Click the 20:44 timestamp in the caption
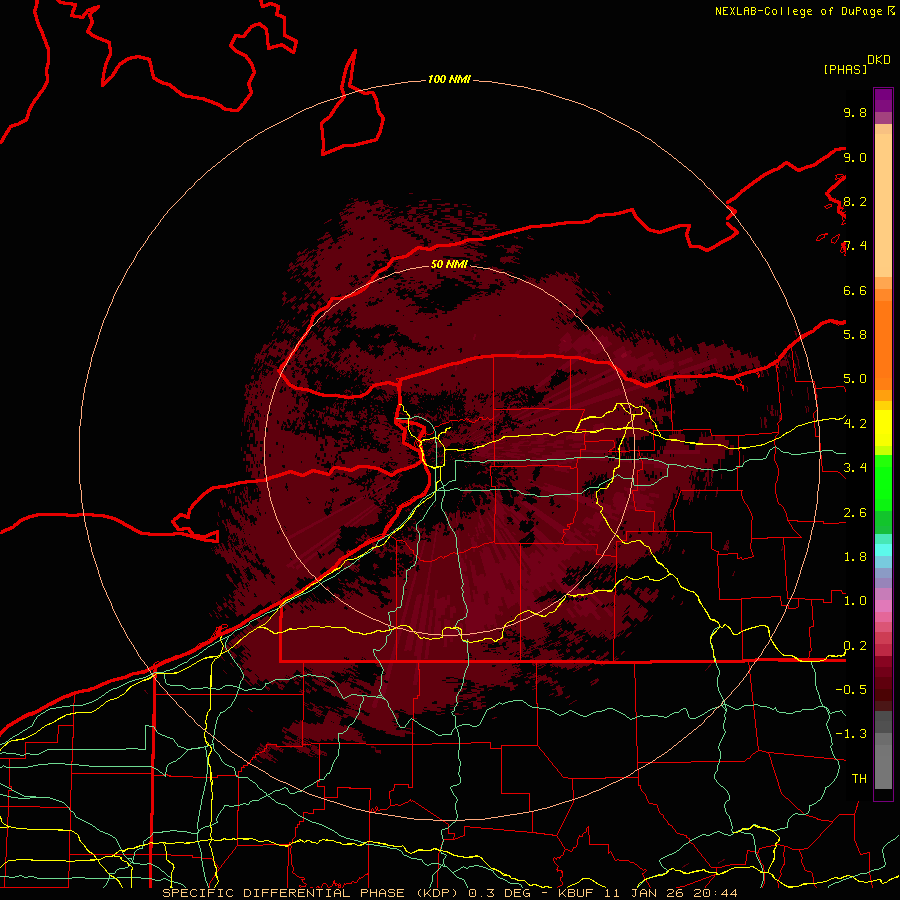The height and width of the screenshot is (900, 900). [716, 893]
